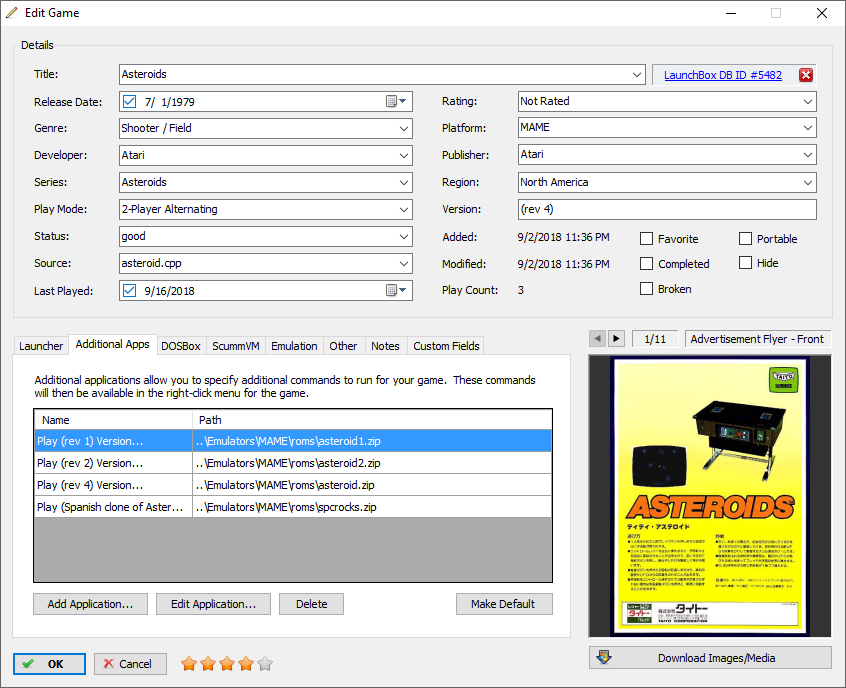The height and width of the screenshot is (688, 846).
Task: Click the Version text field
Action: pyautogui.click(x=667, y=209)
